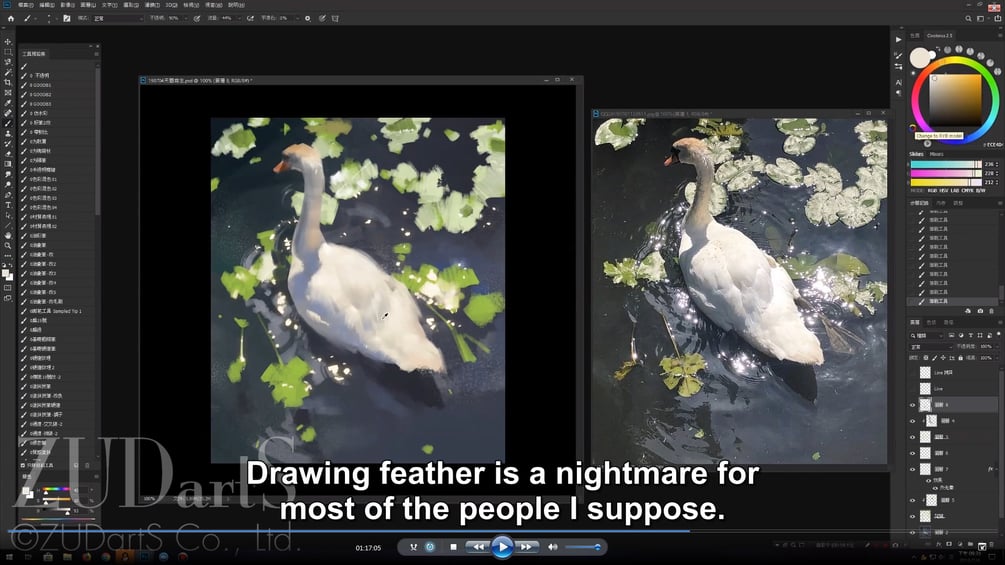Open the brush settings panel icon in options bar
This screenshot has width=1005, height=565.
(x=67, y=19)
